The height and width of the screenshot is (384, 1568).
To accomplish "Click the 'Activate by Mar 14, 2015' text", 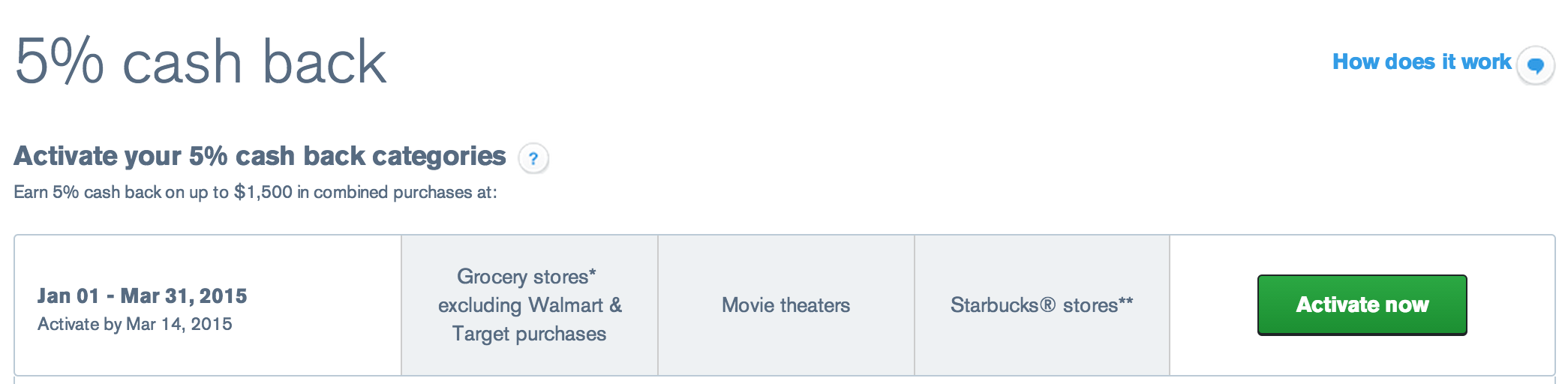I will click(x=135, y=324).
